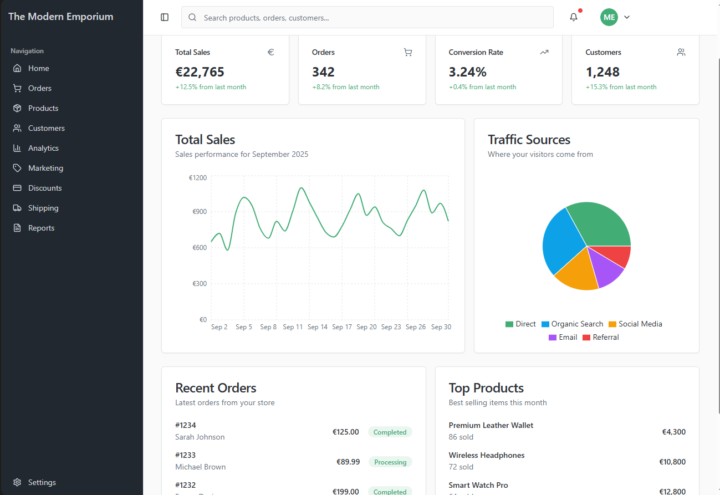
Task: Click the Orders cart icon in sidebar
Action: tap(17, 88)
